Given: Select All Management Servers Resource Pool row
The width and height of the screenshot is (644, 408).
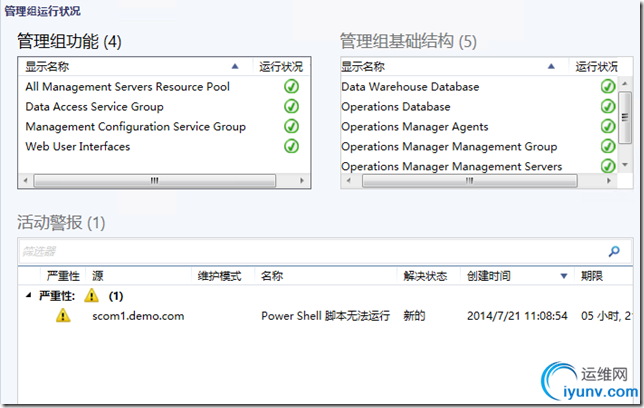Looking at the screenshot, I should pyautogui.click(x=164, y=87).
